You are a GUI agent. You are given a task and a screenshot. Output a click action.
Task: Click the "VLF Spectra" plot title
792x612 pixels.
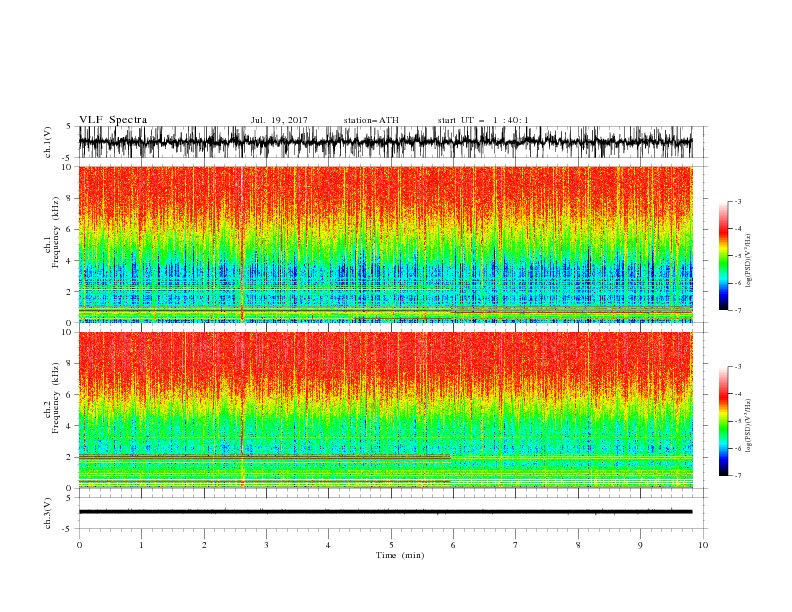pos(113,120)
